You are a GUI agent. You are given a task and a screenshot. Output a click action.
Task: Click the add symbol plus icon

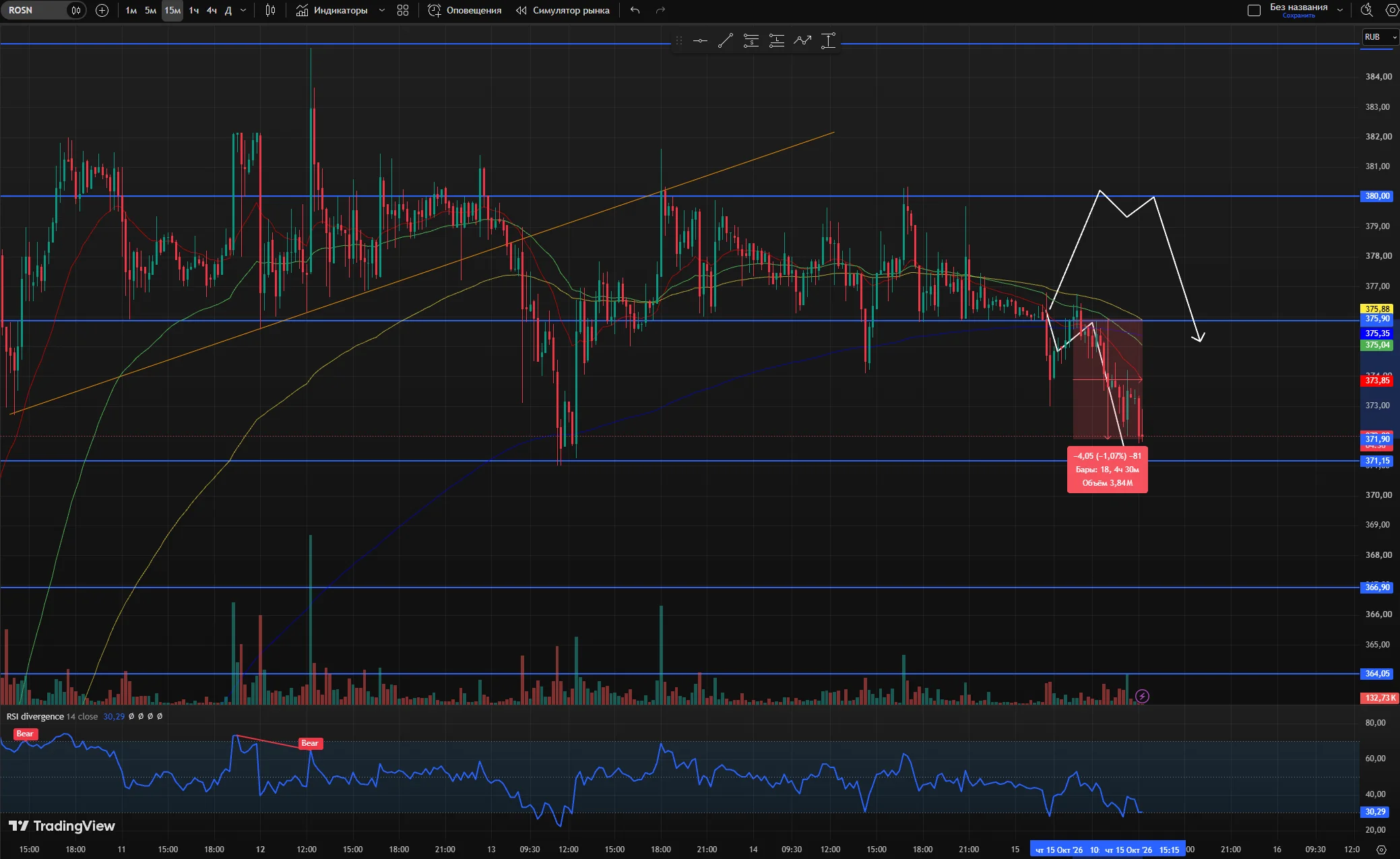[x=102, y=10]
